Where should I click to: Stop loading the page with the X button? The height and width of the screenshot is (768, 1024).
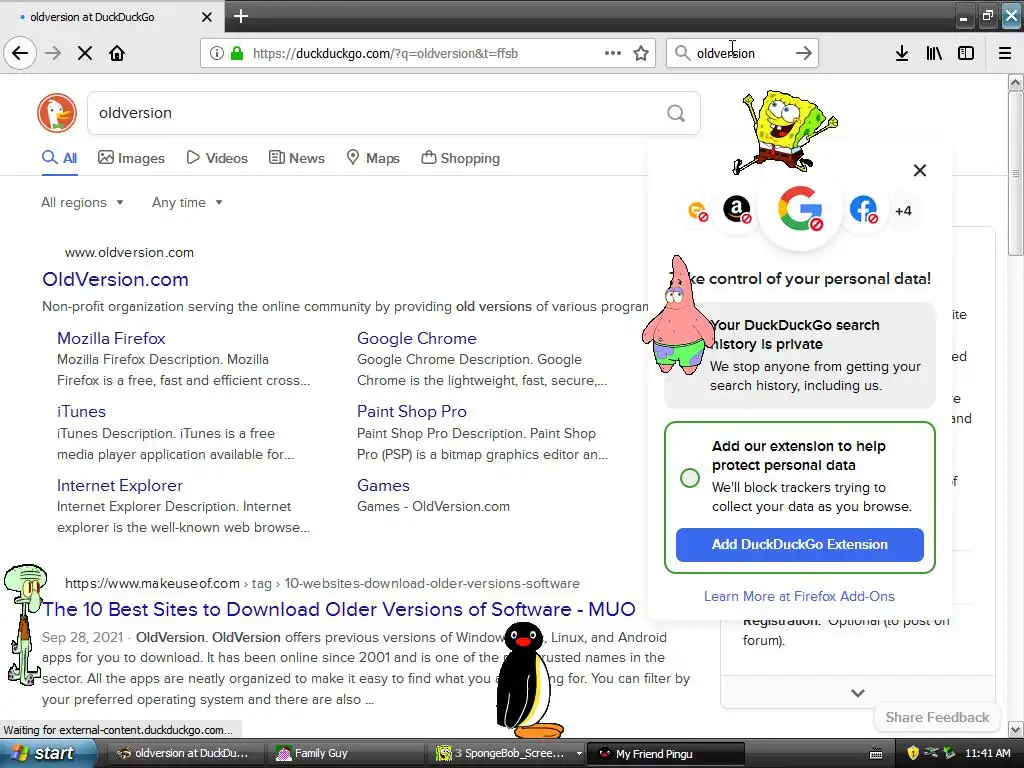(x=85, y=53)
